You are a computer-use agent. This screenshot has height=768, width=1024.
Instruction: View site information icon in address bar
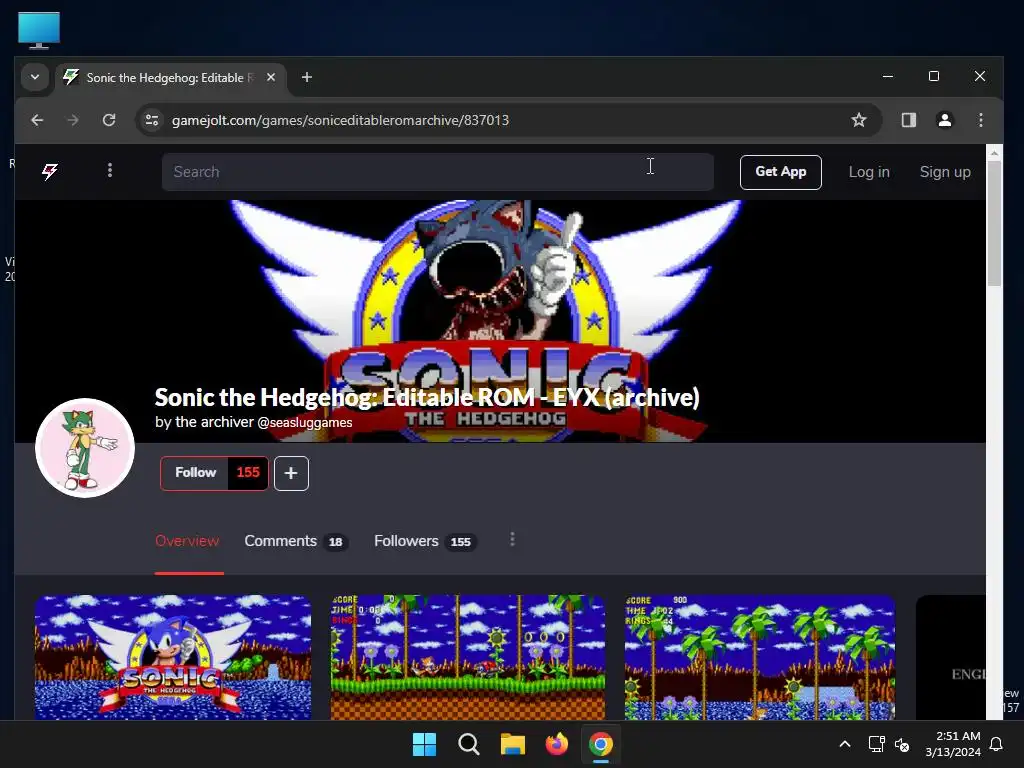pyautogui.click(x=152, y=120)
